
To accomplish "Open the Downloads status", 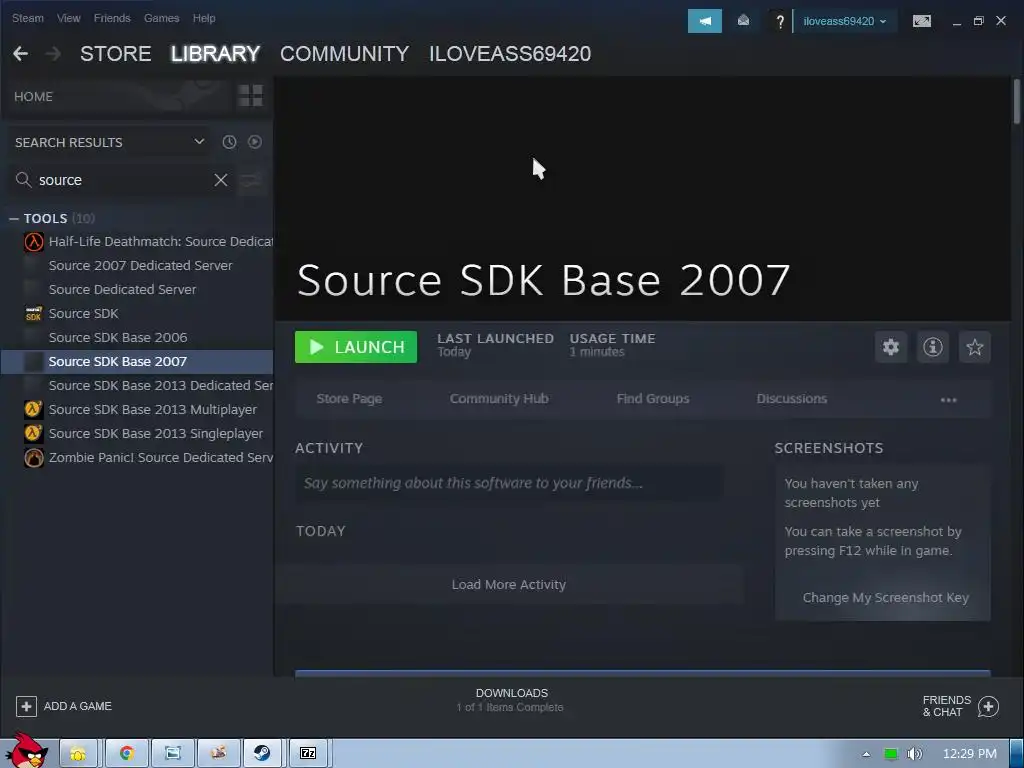I will [511, 699].
